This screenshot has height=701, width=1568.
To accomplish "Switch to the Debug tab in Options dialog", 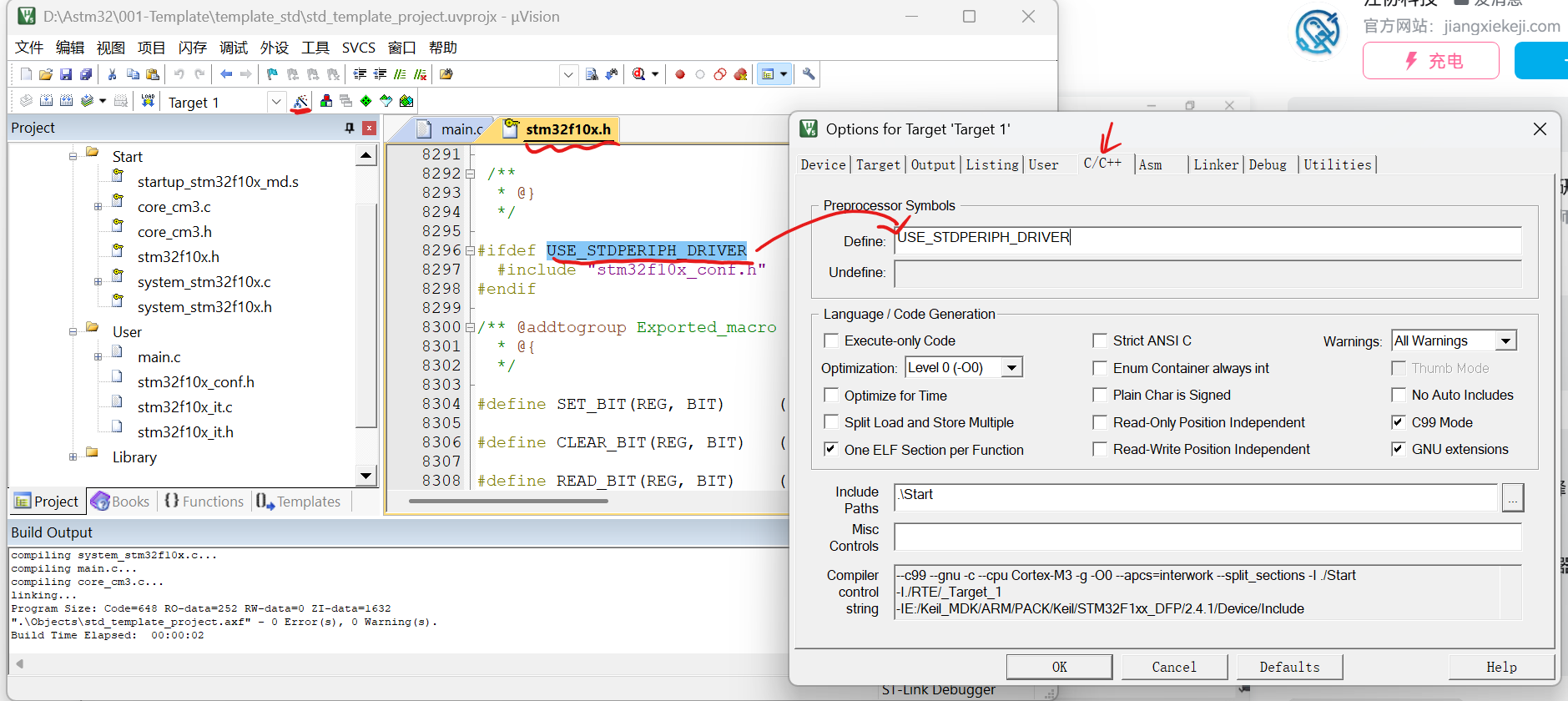I will (1268, 164).
